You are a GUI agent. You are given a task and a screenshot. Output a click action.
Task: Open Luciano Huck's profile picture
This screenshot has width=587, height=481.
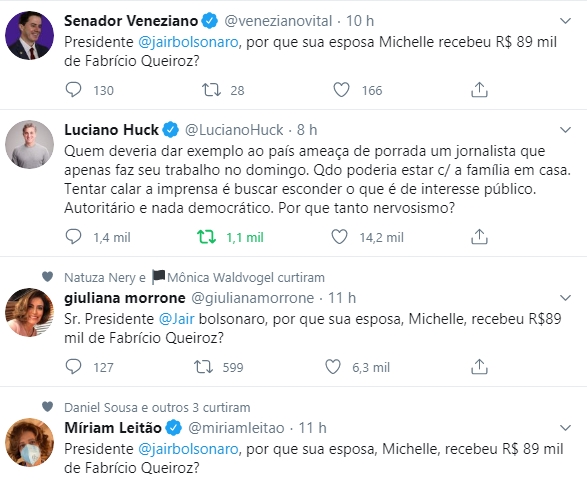pos(29,144)
